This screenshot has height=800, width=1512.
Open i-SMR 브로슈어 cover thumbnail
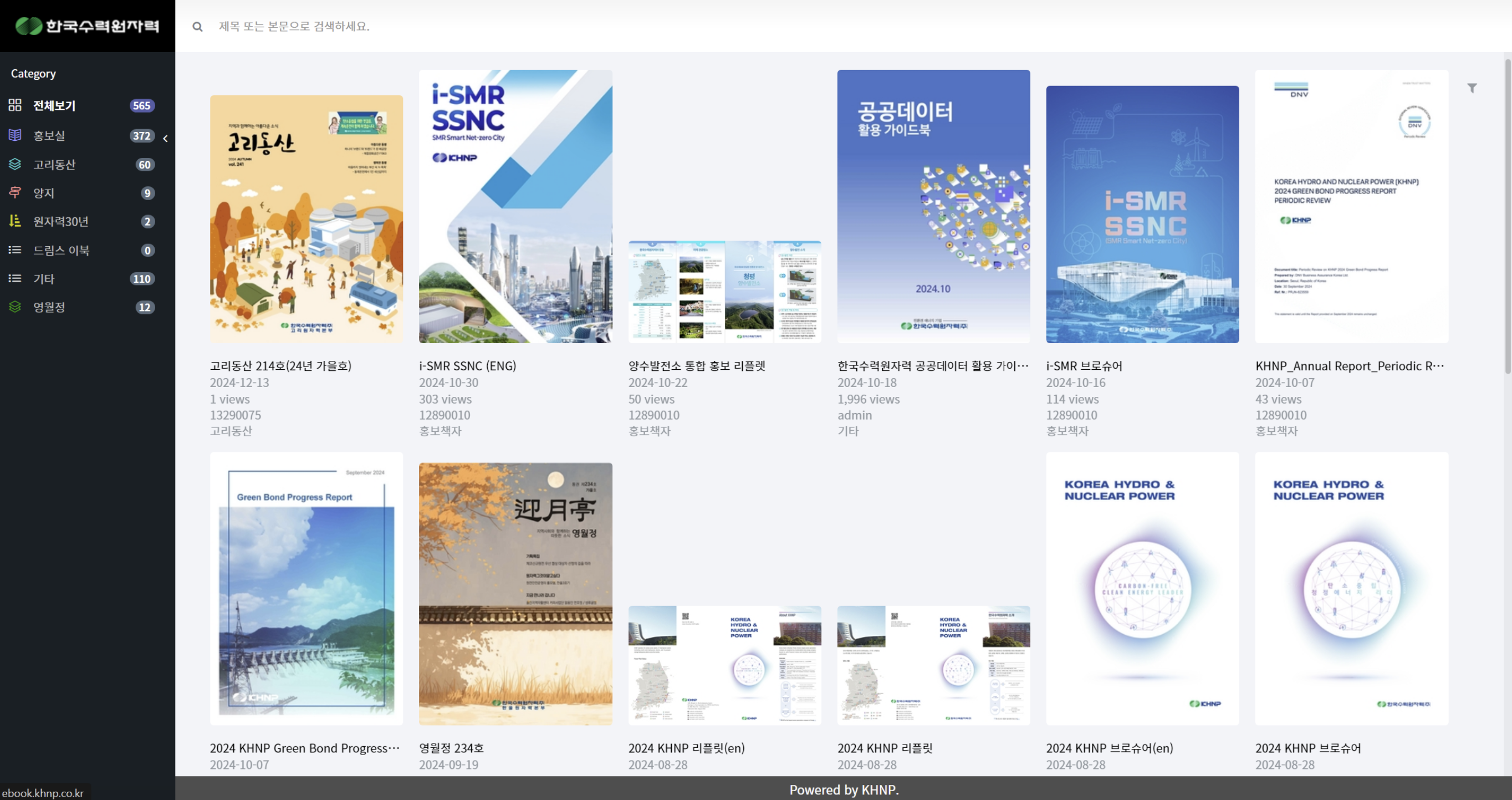(1142, 214)
